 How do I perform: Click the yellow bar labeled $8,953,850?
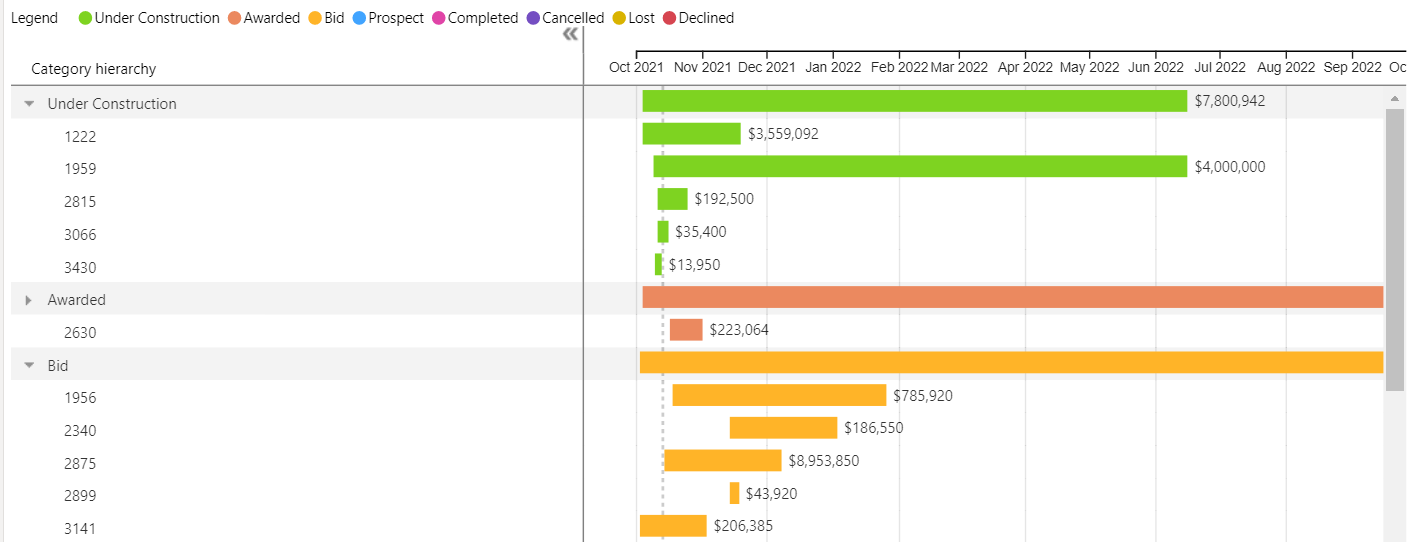pyautogui.click(x=723, y=460)
